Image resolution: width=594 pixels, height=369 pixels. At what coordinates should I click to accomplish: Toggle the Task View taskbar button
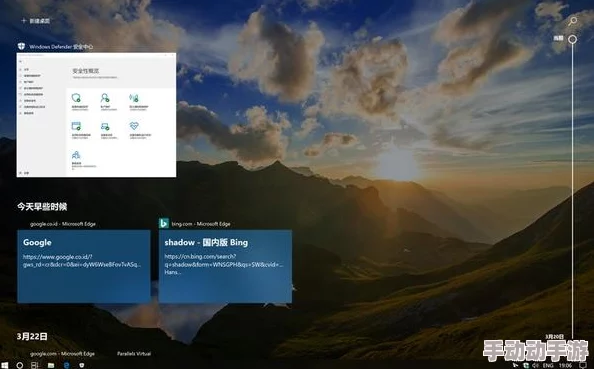pos(34,365)
